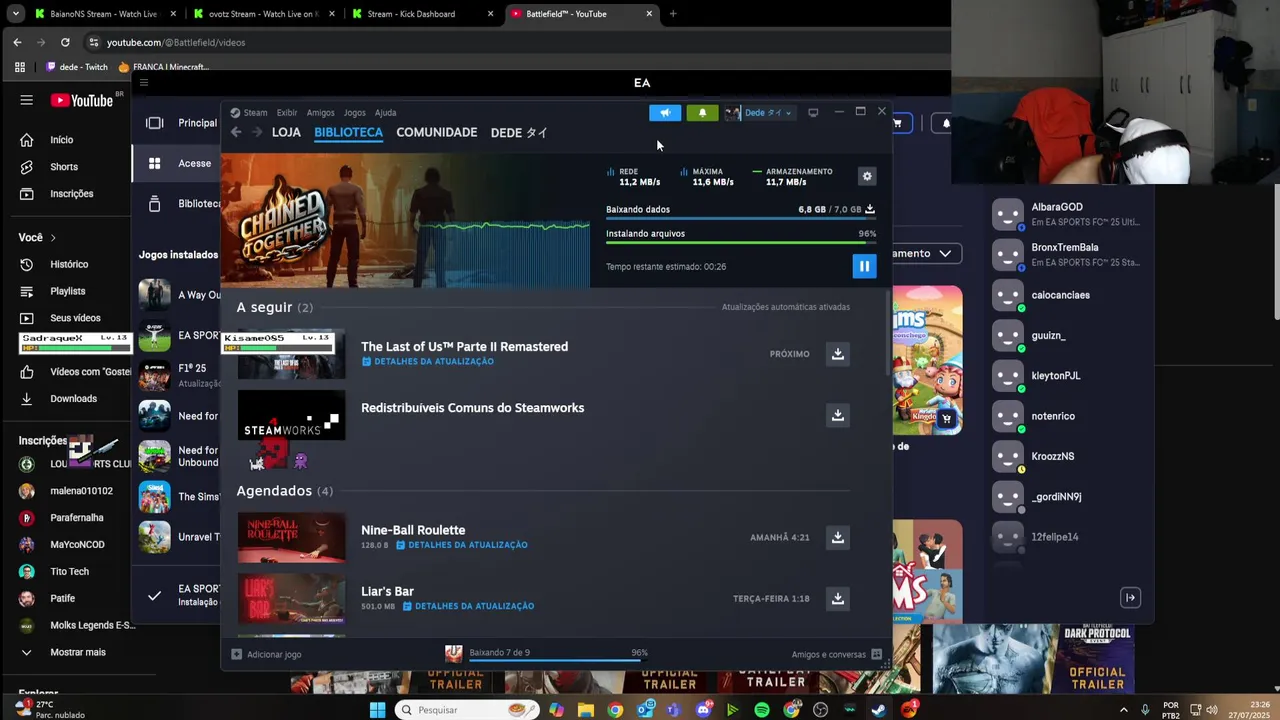This screenshot has width=1280, height=720.
Task: Open Steam notifications bell
Action: click(702, 113)
